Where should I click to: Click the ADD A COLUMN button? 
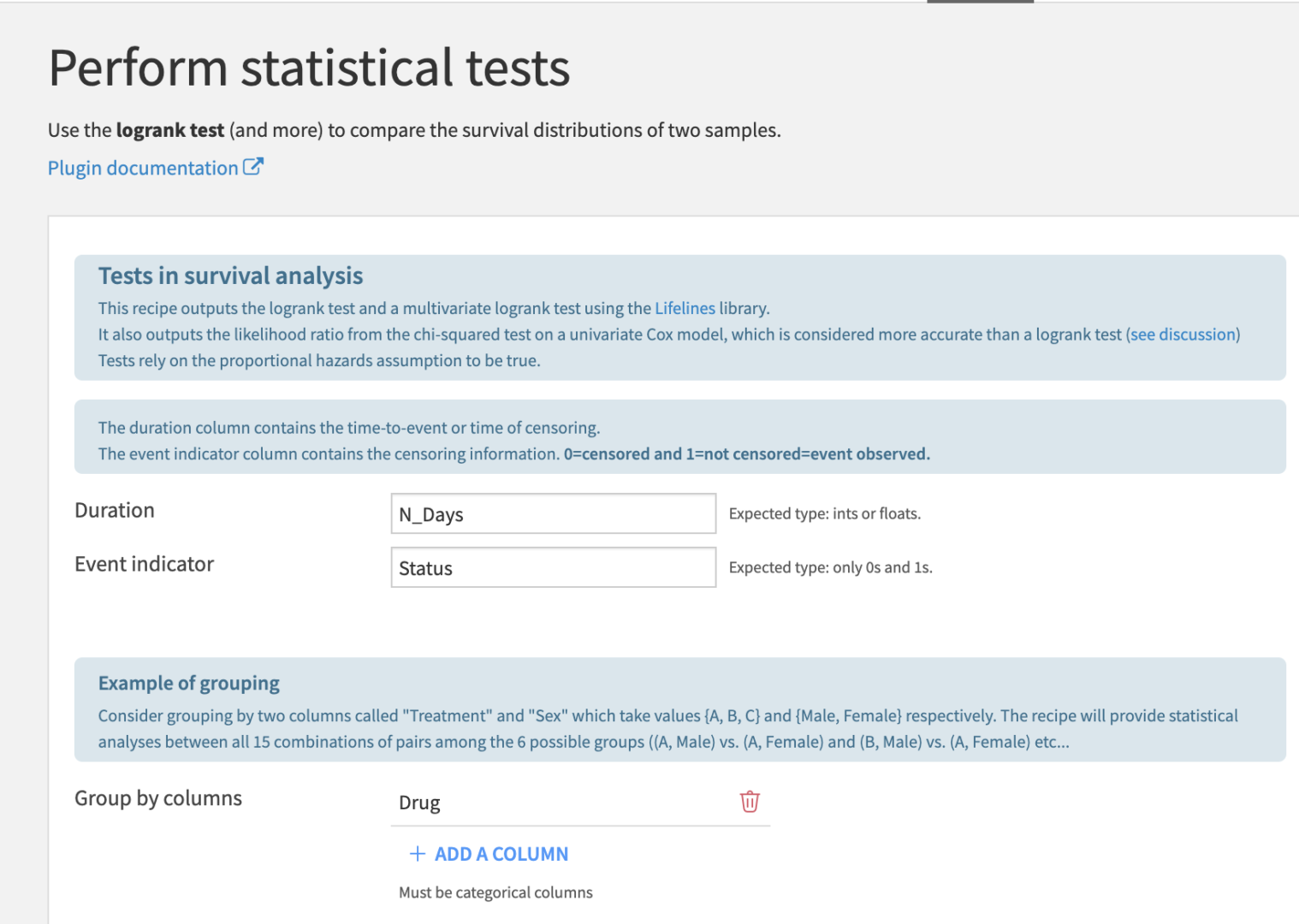(x=501, y=853)
